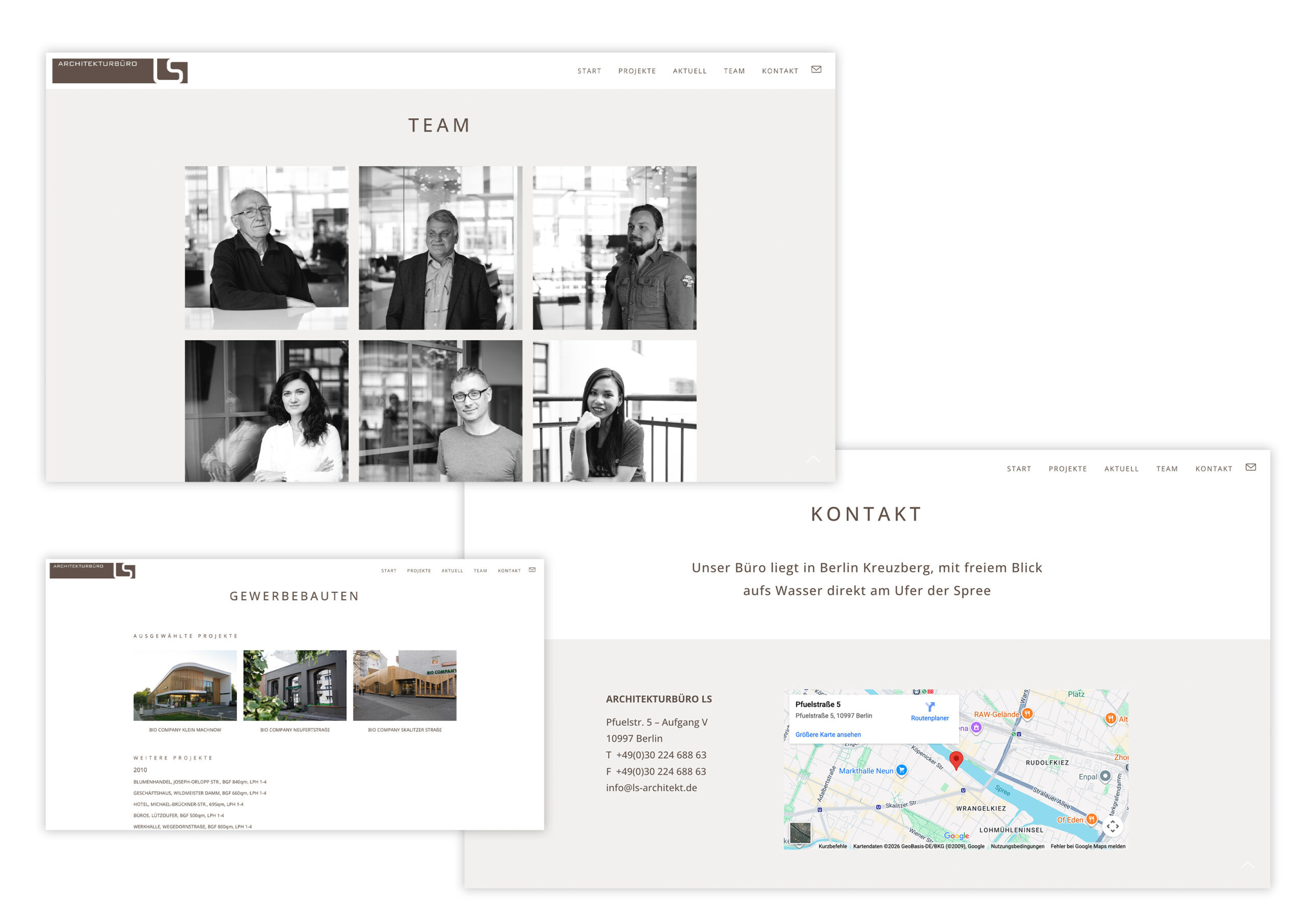Click the RAW-Gelände restaurant marker

[1027, 713]
